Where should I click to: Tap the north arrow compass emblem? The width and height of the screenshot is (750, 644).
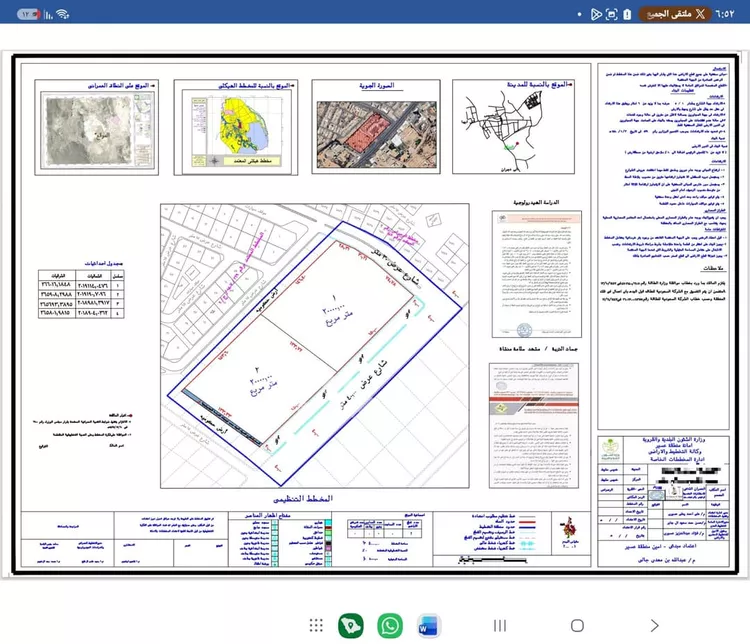click(x=569, y=528)
